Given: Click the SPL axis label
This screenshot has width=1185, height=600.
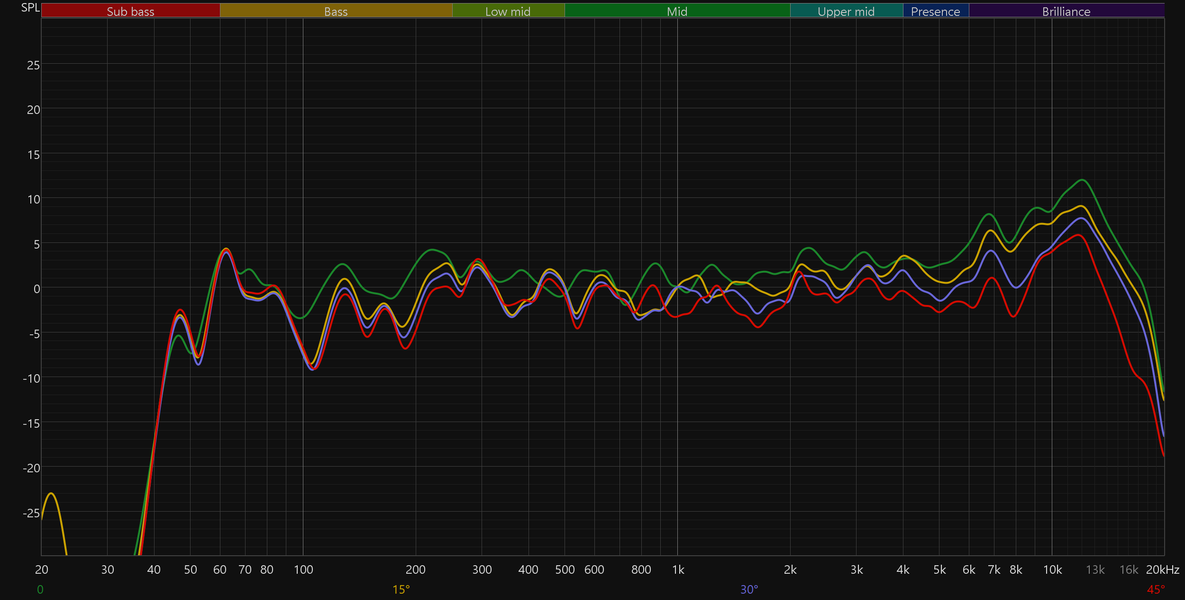Looking at the screenshot, I should tap(30, 8).
